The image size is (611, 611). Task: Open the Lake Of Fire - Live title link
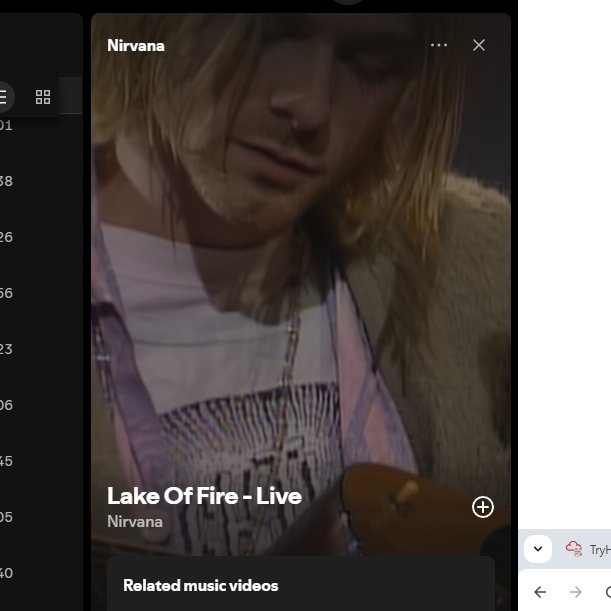tap(204, 496)
